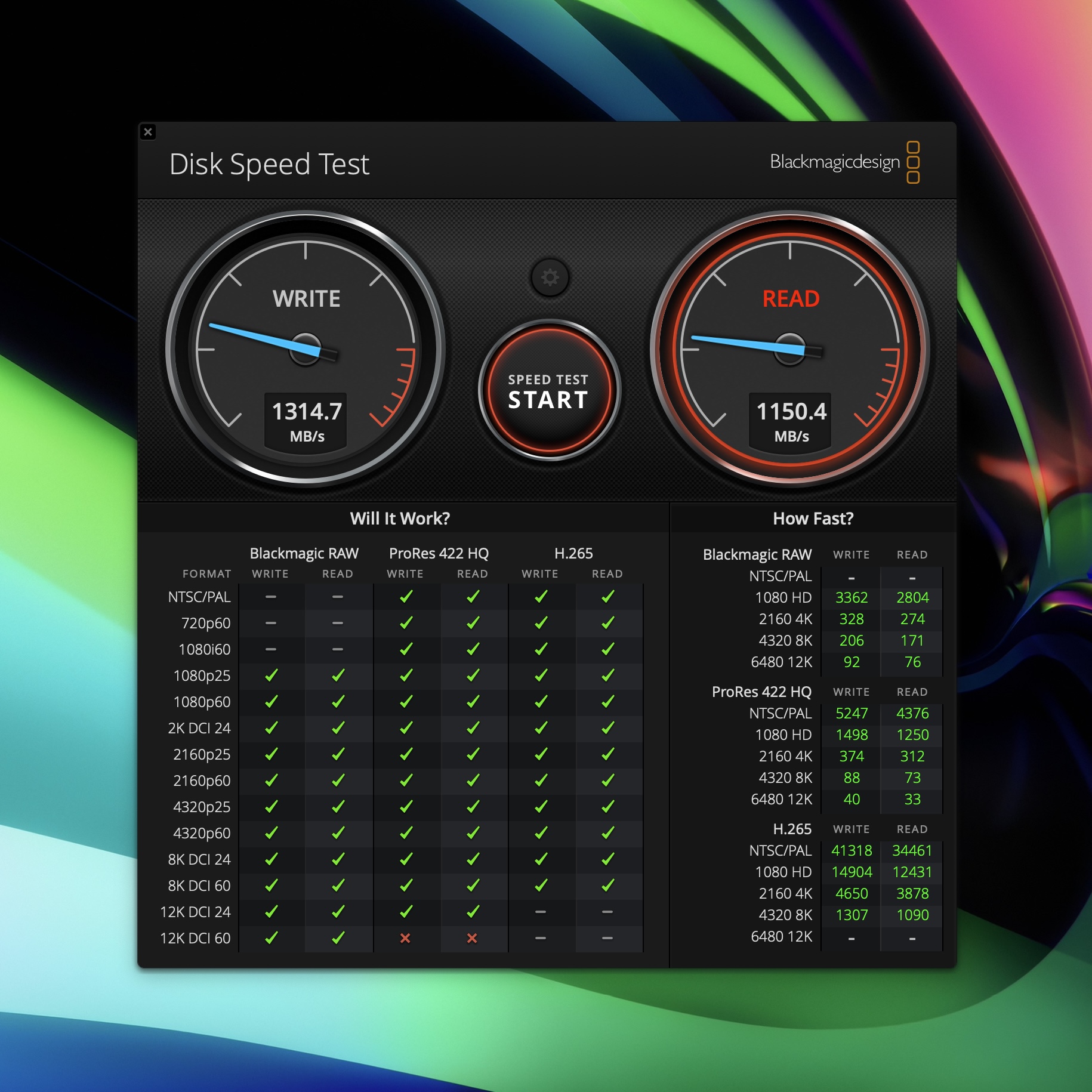Click the Blackmagic RAW 4320 8K read value 171

912,640
